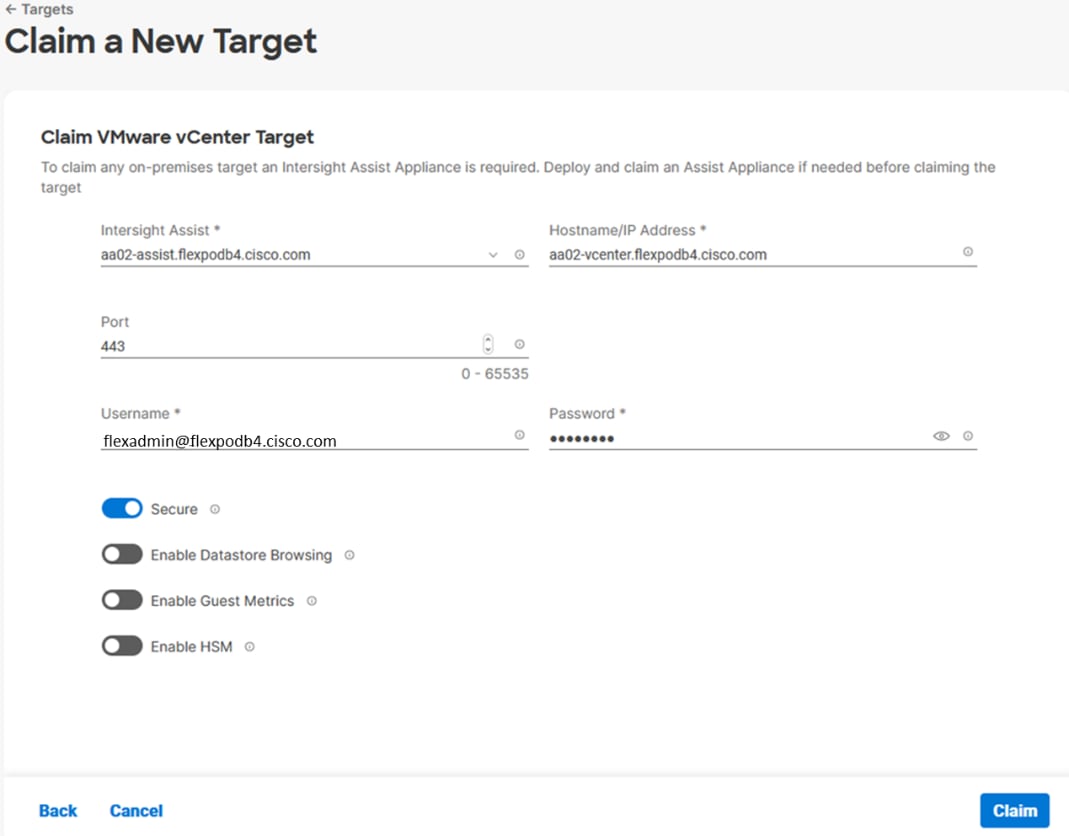Click info icon in the Password field
The width and height of the screenshot is (1069, 836).
(967, 436)
